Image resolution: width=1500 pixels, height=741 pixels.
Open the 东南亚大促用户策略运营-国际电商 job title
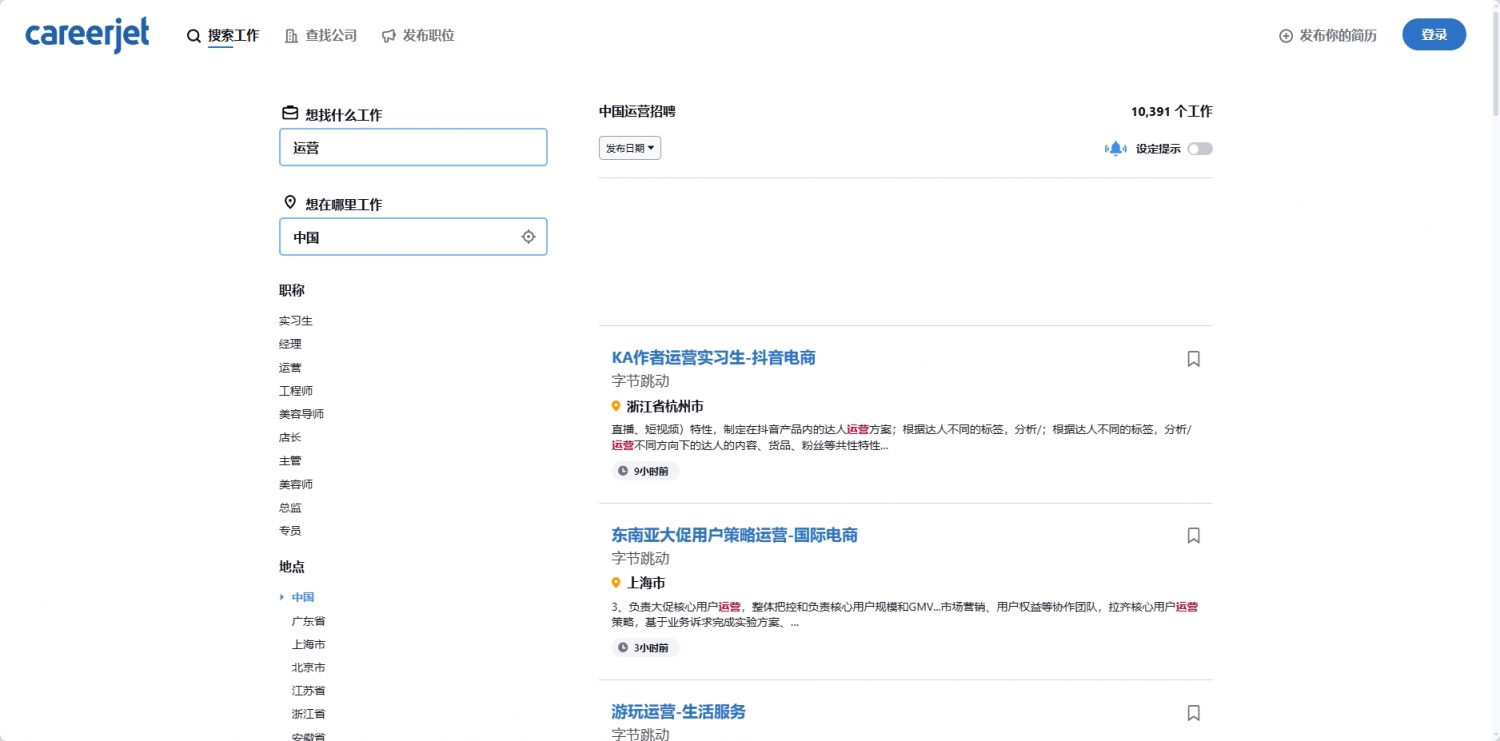click(735, 535)
